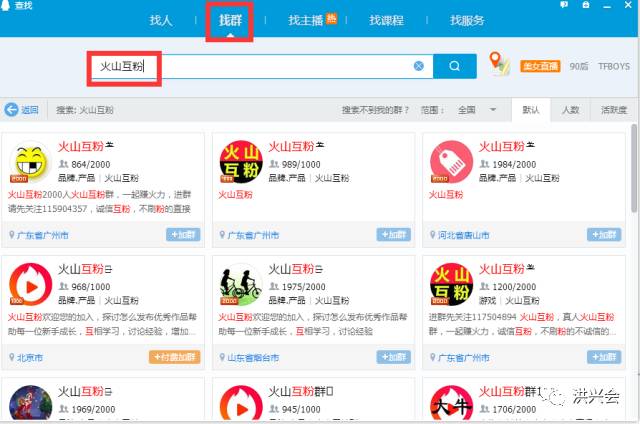This screenshot has width=640, height=424.
Task: Open 广东省广州市 location of the 864/2000 group
Action: click(42, 235)
